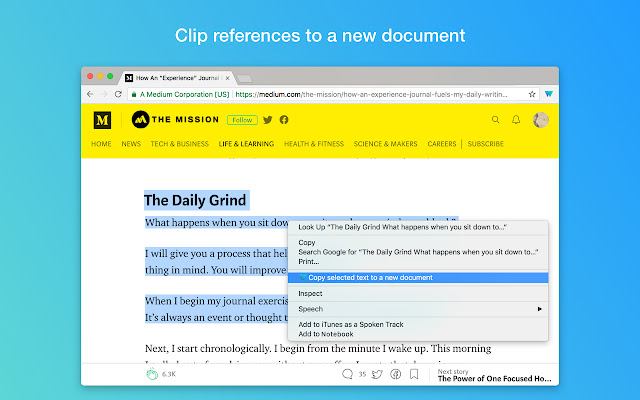Close the Medium article browser tab
Viewport: 640px width, 400px height.
point(228,78)
